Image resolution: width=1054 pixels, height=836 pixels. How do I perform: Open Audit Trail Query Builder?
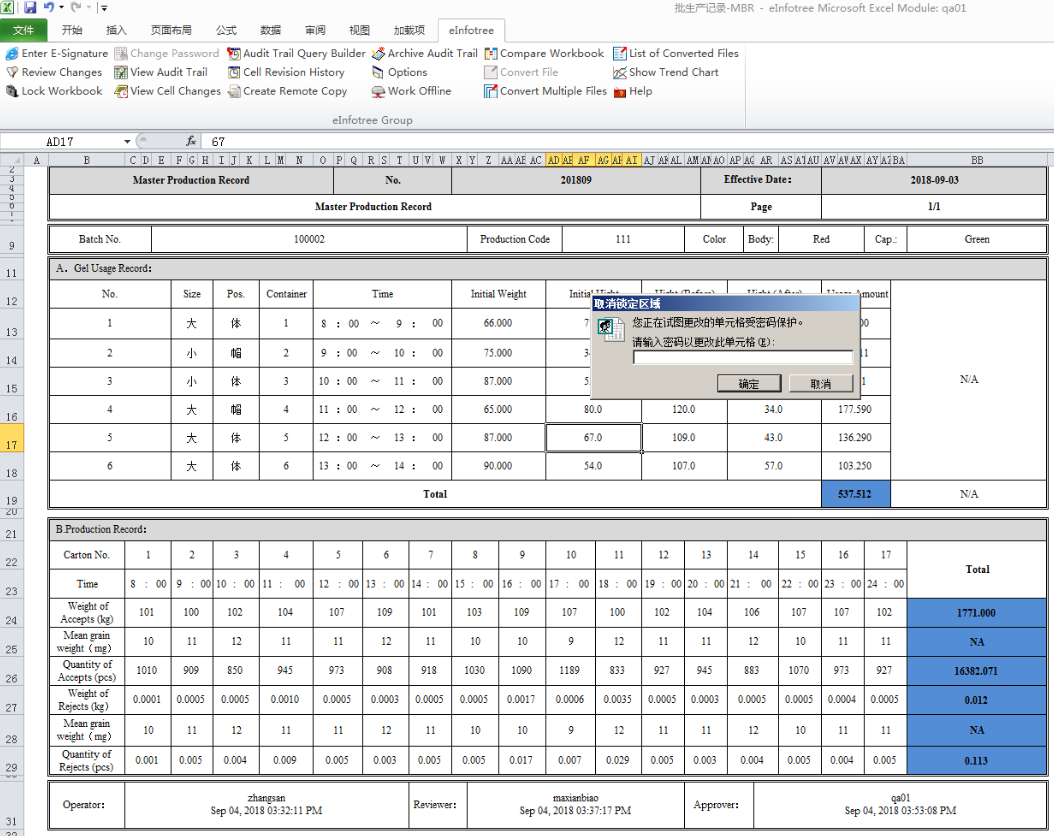point(296,54)
